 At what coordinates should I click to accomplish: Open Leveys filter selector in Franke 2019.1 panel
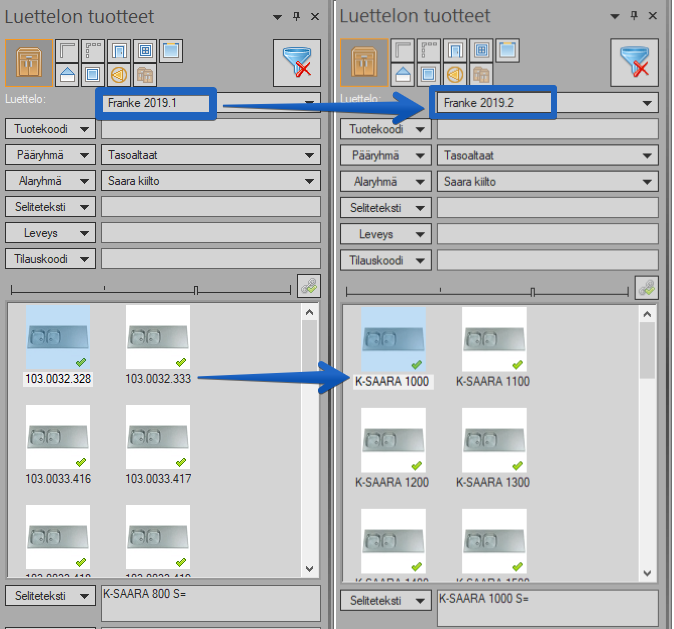(x=50, y=233)
